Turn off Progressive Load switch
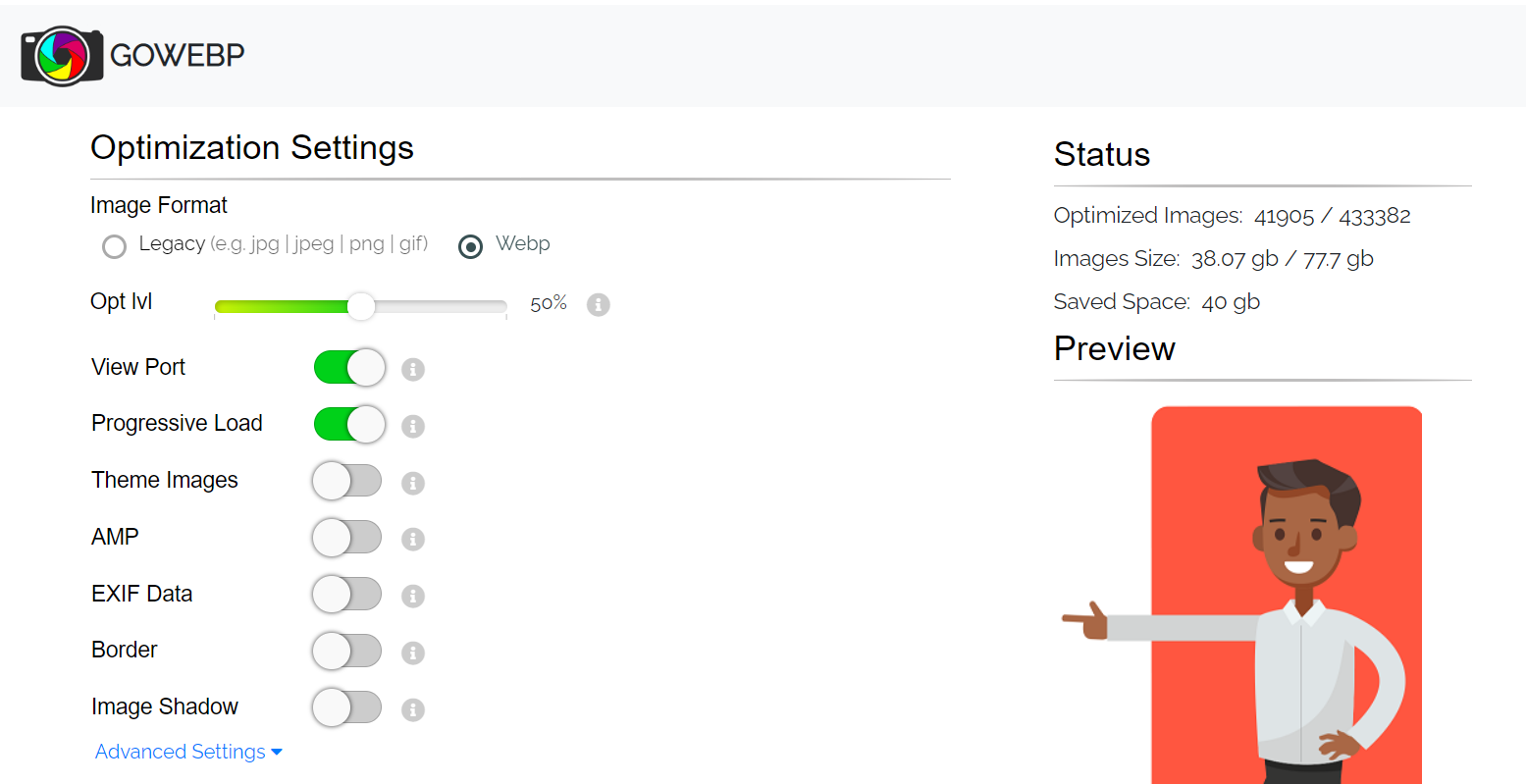1526x784 pixels. [x=349, y=425]
